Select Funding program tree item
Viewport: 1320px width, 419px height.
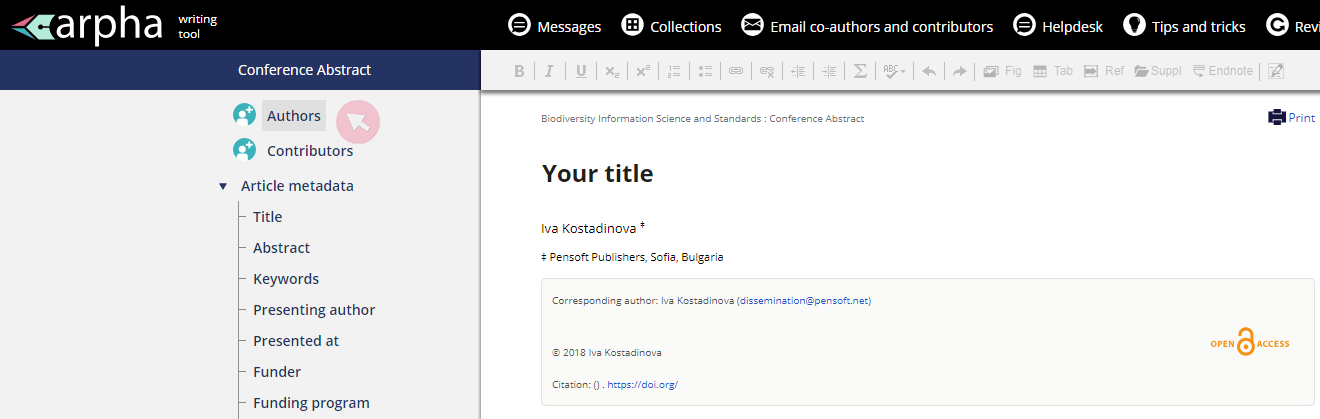coord(311,403)
